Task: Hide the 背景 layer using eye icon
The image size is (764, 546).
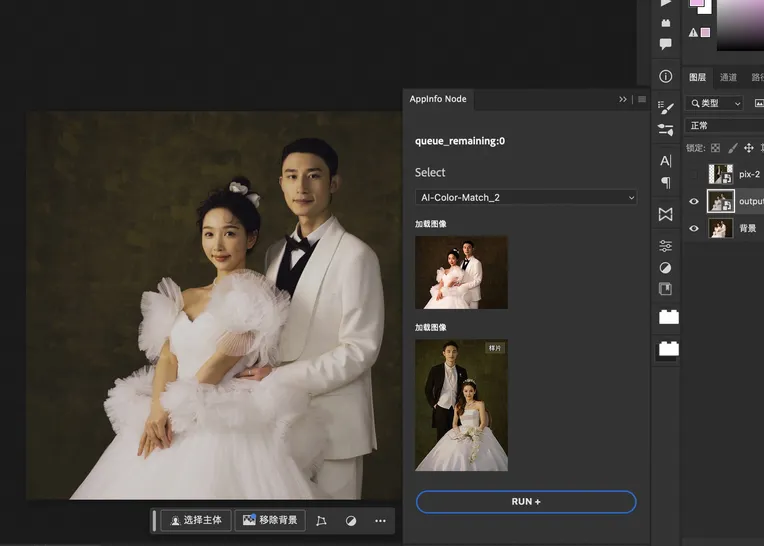Action: [694, 228]
